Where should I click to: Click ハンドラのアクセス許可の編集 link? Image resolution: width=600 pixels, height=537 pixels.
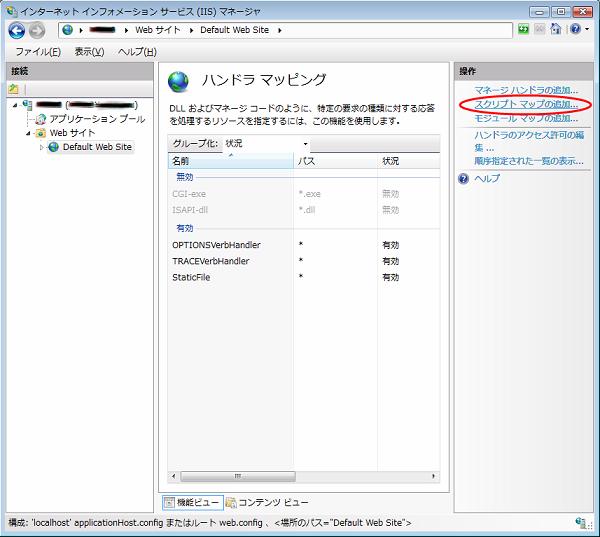[529, 141]
